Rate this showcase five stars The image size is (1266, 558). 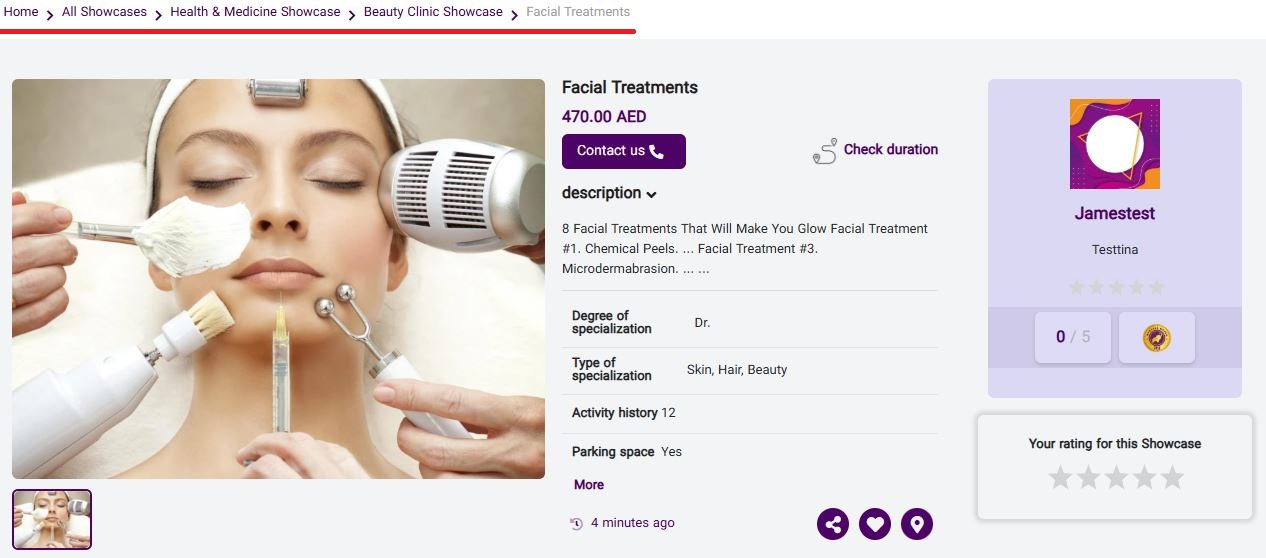1172,478
